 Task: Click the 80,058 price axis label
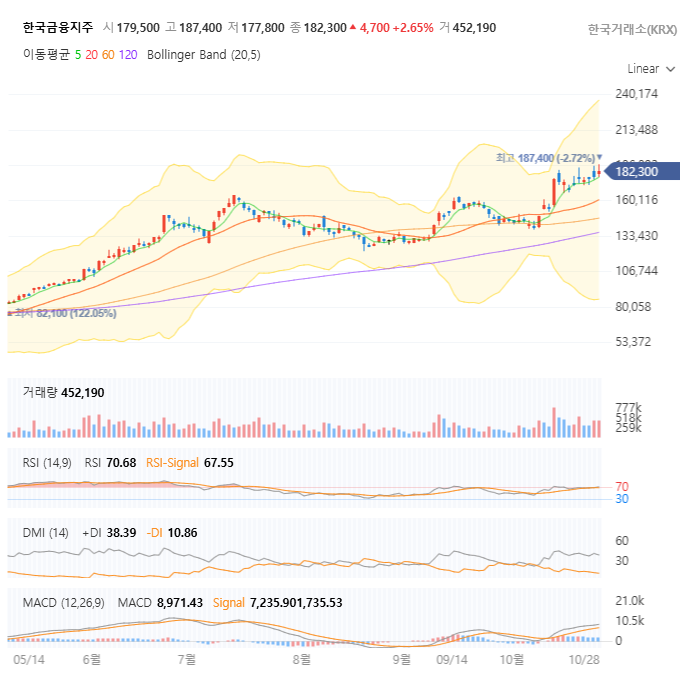633,307
